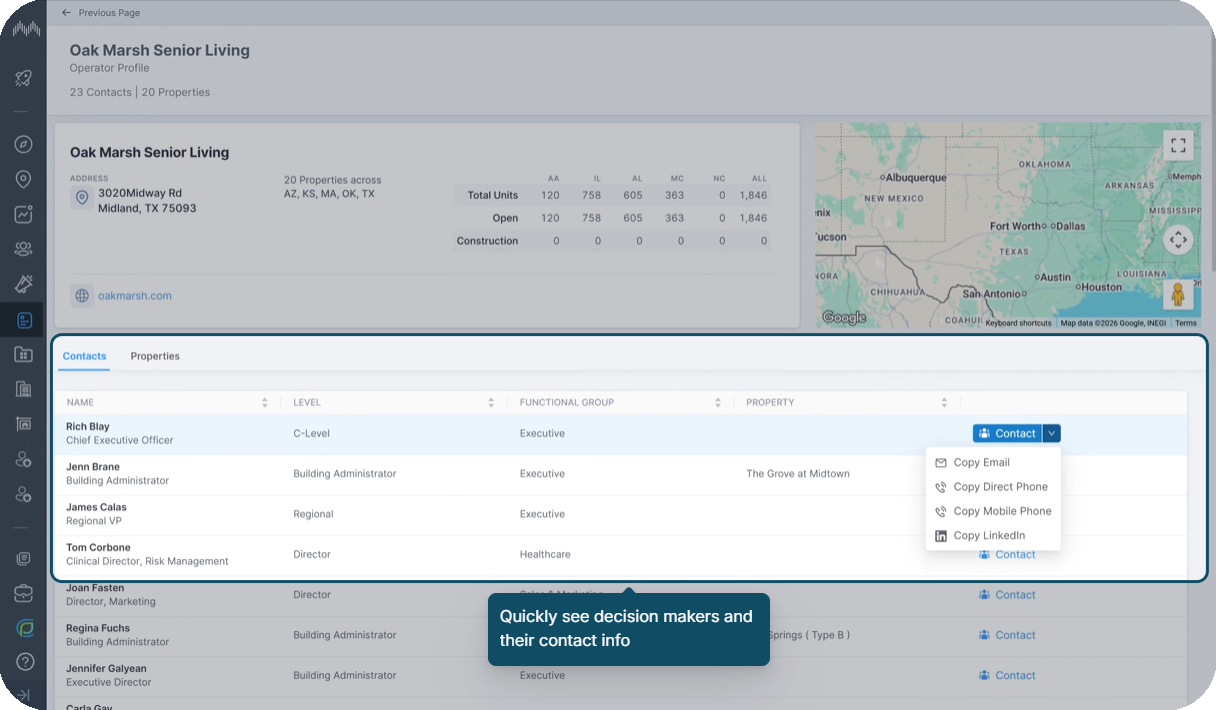
Task: Open map camera pan controls
Action: pos(1178,240)
